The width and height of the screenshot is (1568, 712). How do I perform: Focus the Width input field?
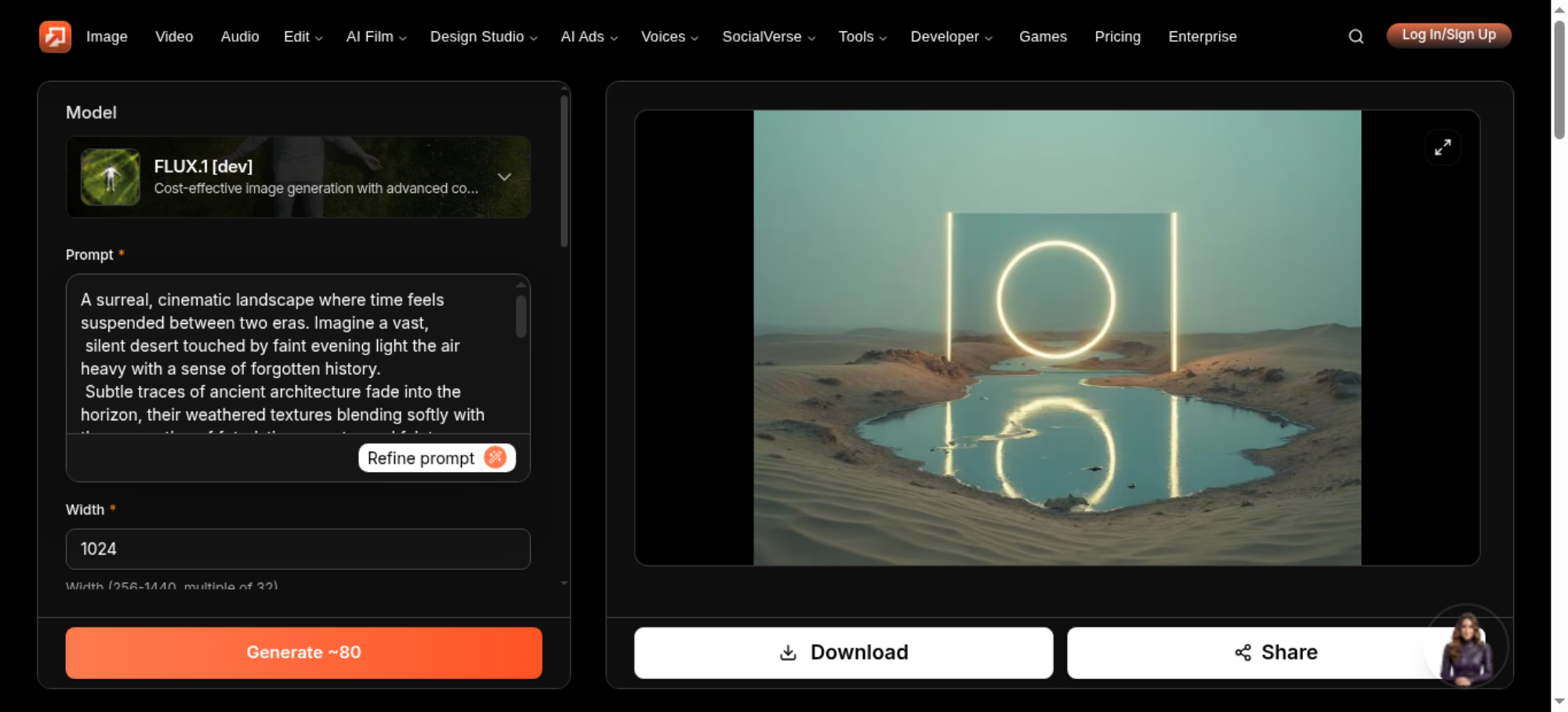tap(298, 549)
